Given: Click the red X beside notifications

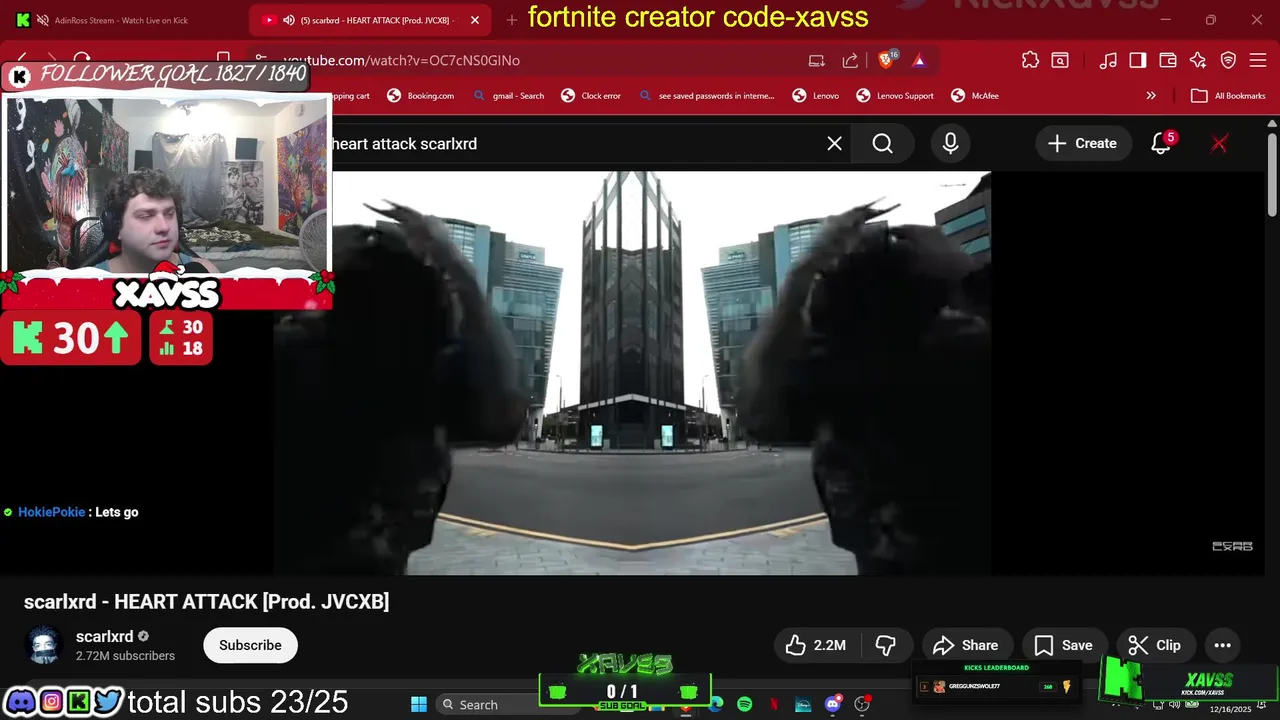Looking at the screenshot, I should tap(1219, 144).
